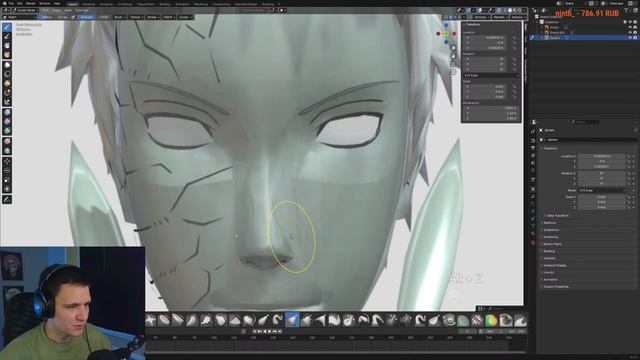Screen dimensions: 640x360
Task: Toggle Dyntopo checkbox in header
Action: tap(472, 17)
